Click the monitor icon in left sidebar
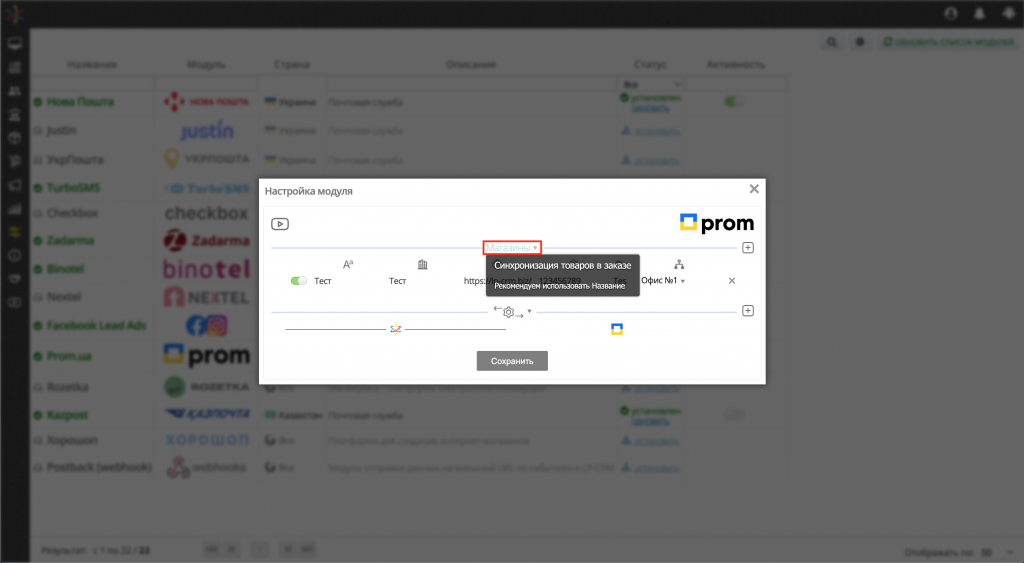The width and height of the screenshot is (1024, 563). [x=14, y=44]
